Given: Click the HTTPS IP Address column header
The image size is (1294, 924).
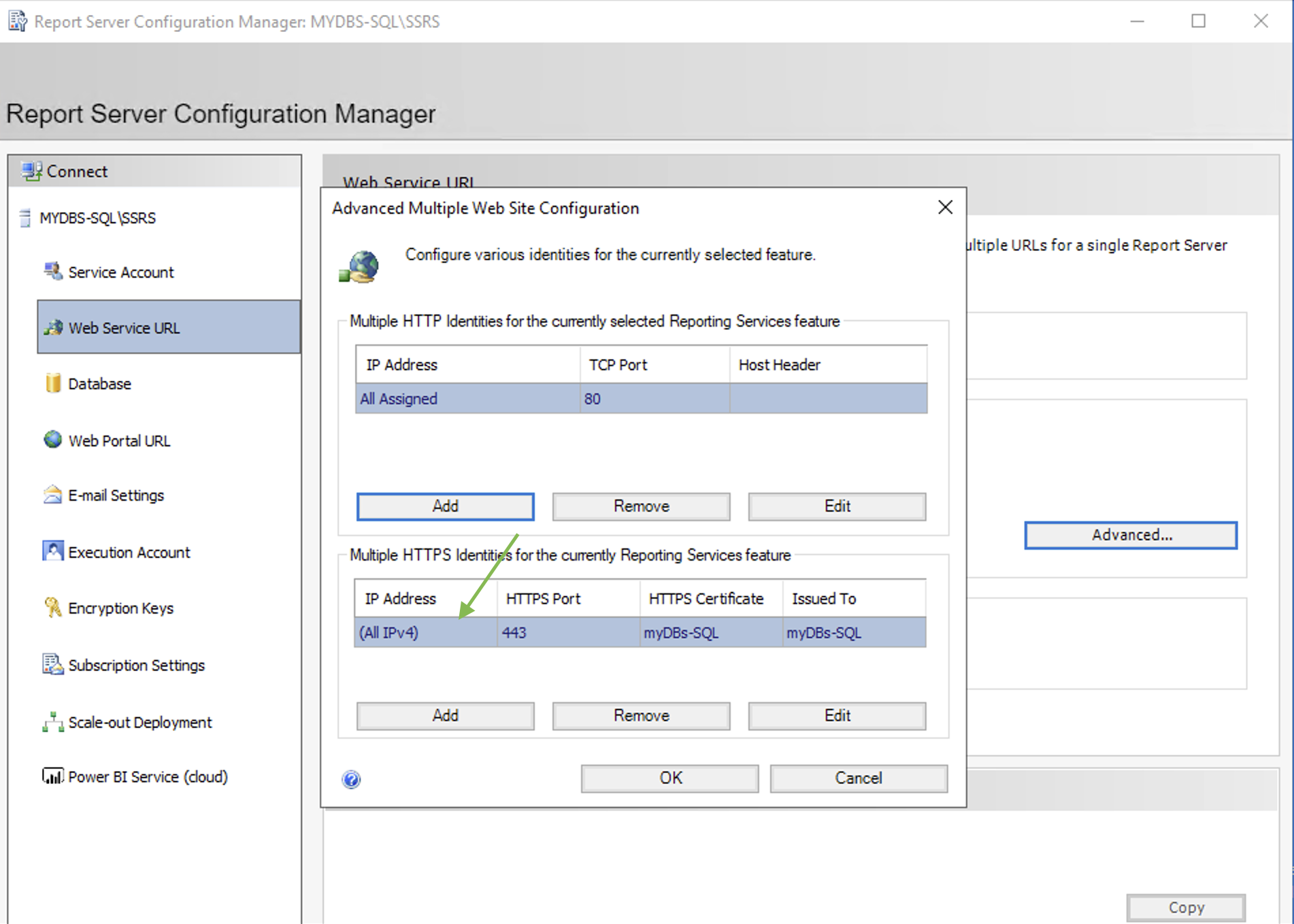Looking at the screenshot, I should click(426, 599).
